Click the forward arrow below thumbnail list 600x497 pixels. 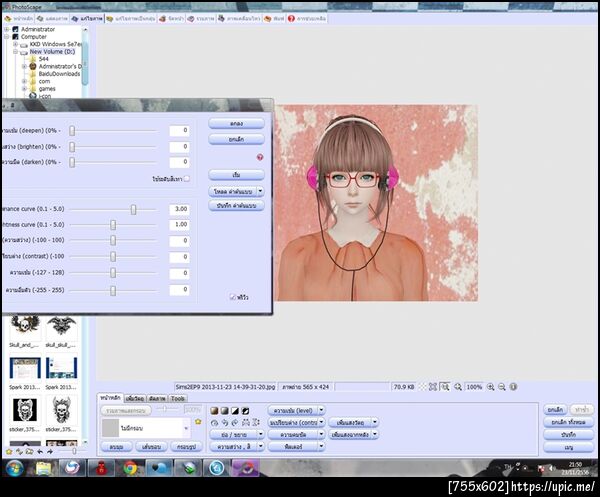click(50, 452)
